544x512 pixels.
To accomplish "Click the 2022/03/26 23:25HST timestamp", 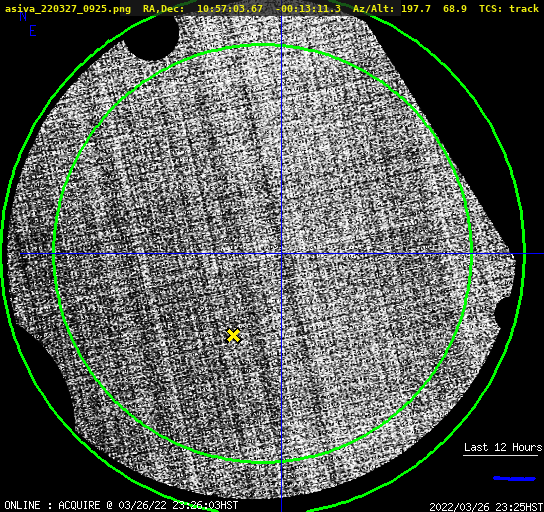I will [486, 506].
